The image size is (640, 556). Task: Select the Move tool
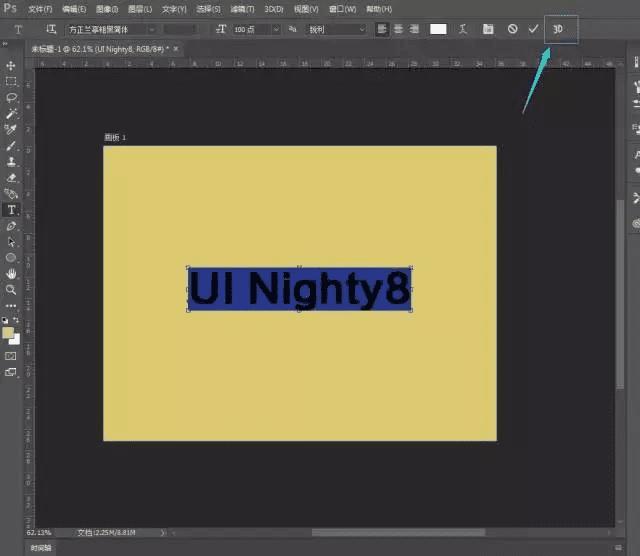(x=12, y=66)
